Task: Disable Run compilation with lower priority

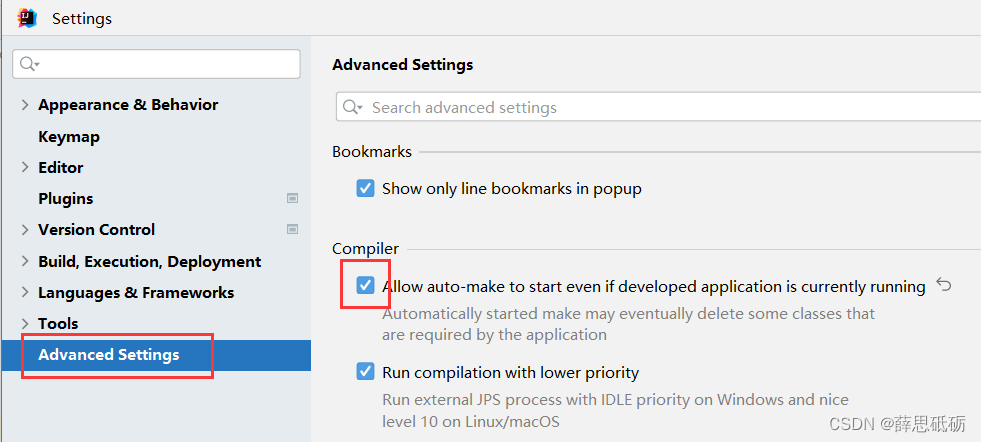Action: click(365, 372)
